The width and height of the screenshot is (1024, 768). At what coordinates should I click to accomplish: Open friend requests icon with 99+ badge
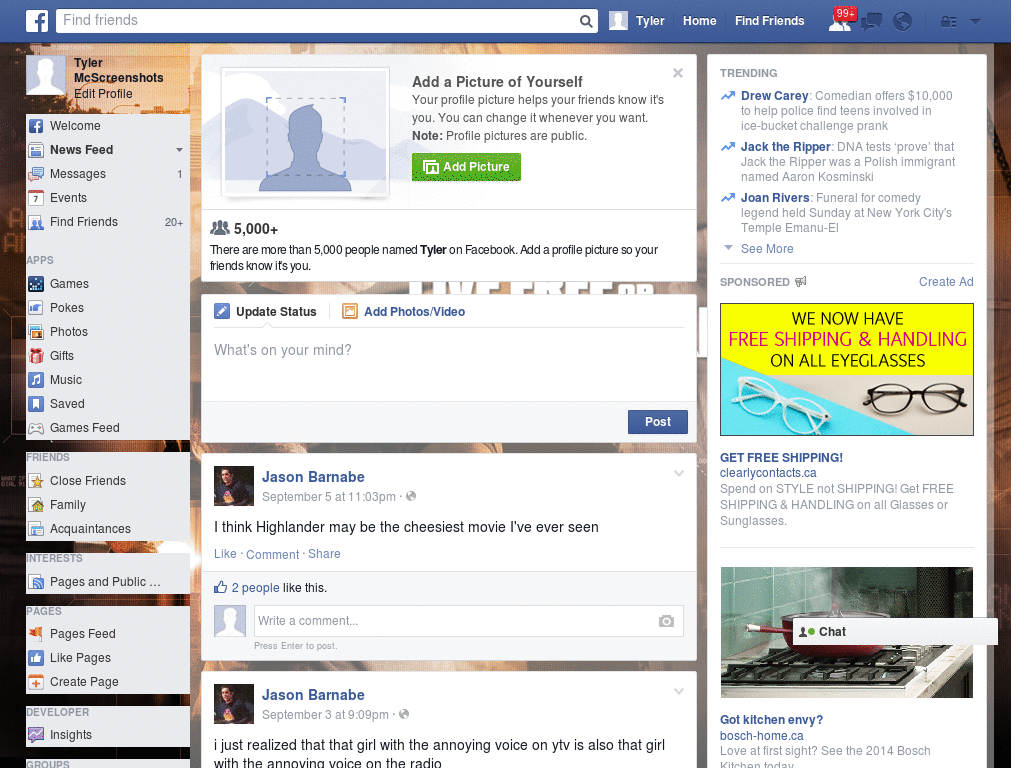coord(841,20)
